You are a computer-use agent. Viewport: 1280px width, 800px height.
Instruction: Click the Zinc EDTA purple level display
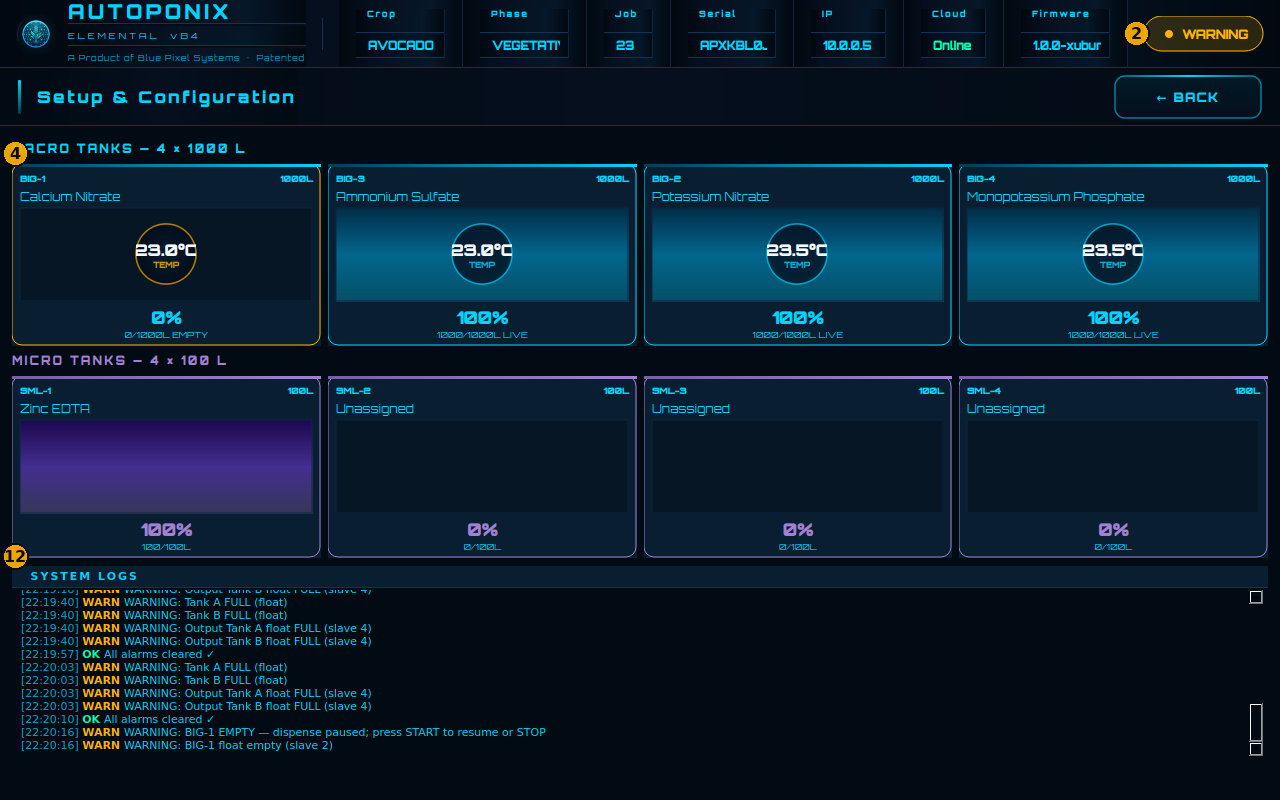point(166,467)
